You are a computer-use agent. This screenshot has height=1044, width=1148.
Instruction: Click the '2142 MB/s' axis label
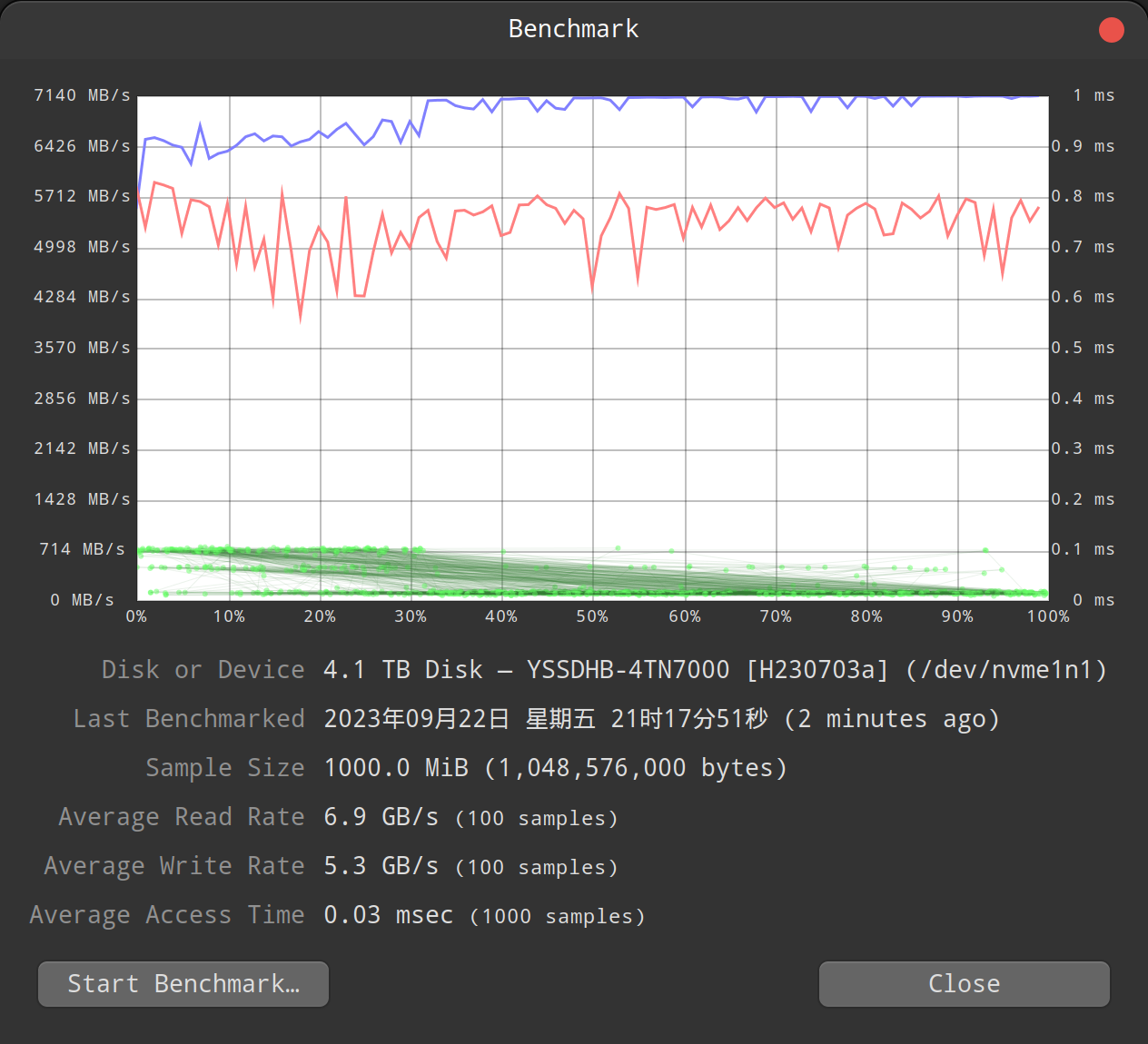[82, 448]
